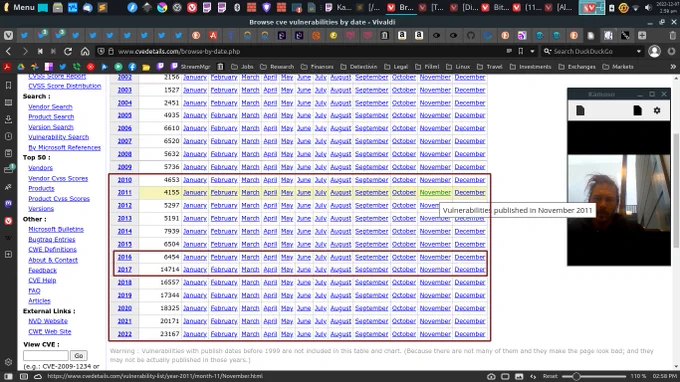This screenshot has height=382, width=680.
Task: Open the address field dropdown arrow
Action: click(x=532, y=51)
